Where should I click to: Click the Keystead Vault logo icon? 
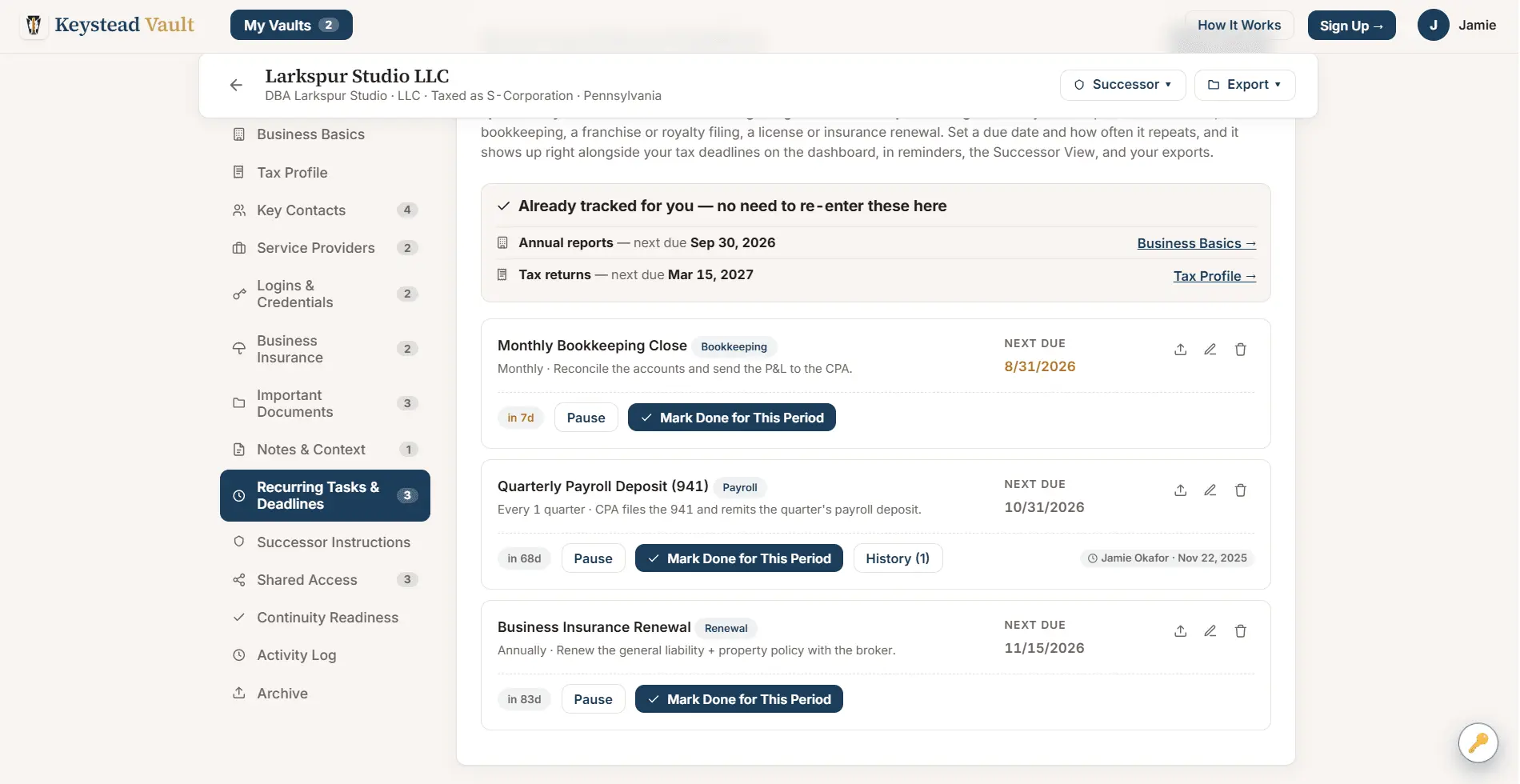point(34,25)
